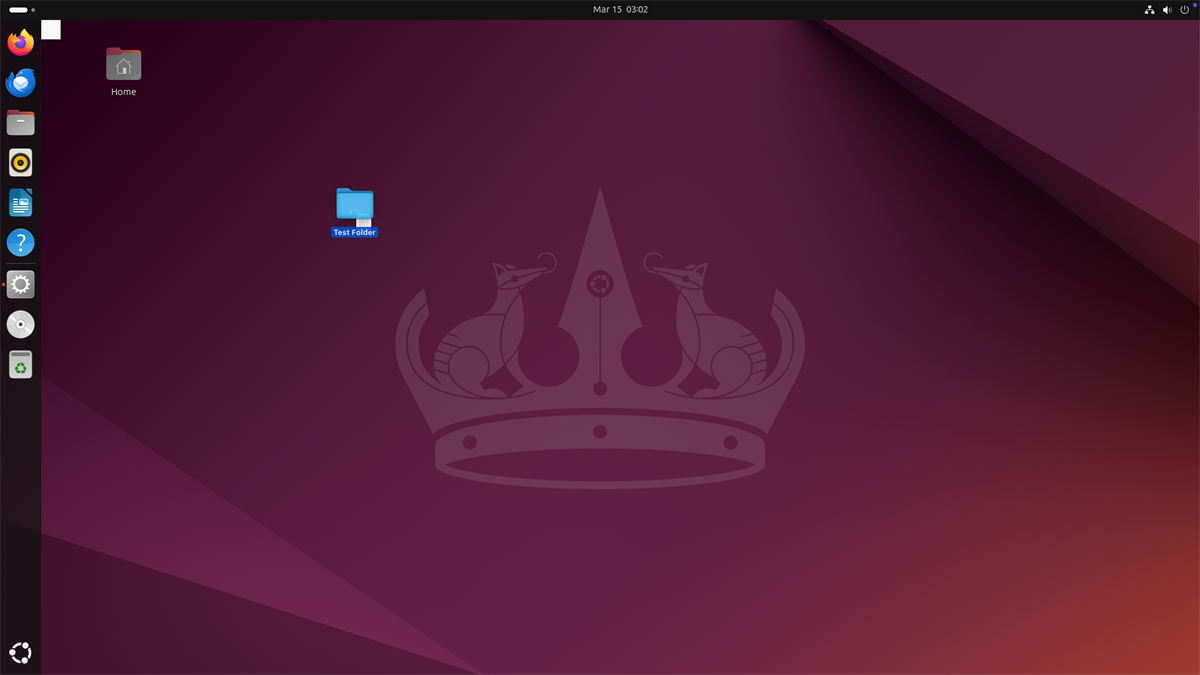
Task: Open Thunderbird Mail in the dock
Action: click(20, 82)
